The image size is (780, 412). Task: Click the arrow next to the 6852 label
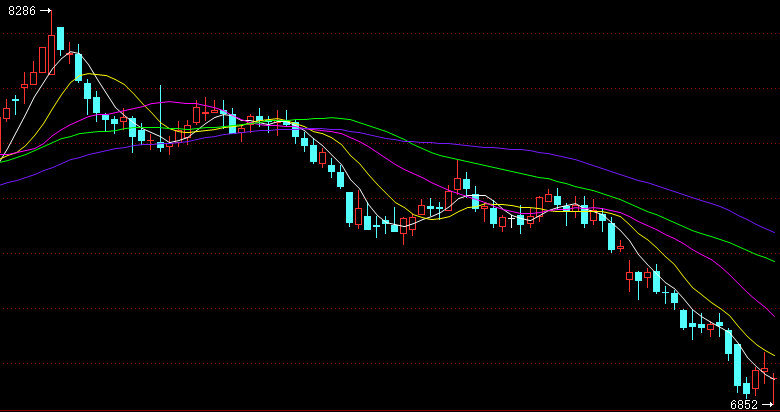[x=768, y=405]
